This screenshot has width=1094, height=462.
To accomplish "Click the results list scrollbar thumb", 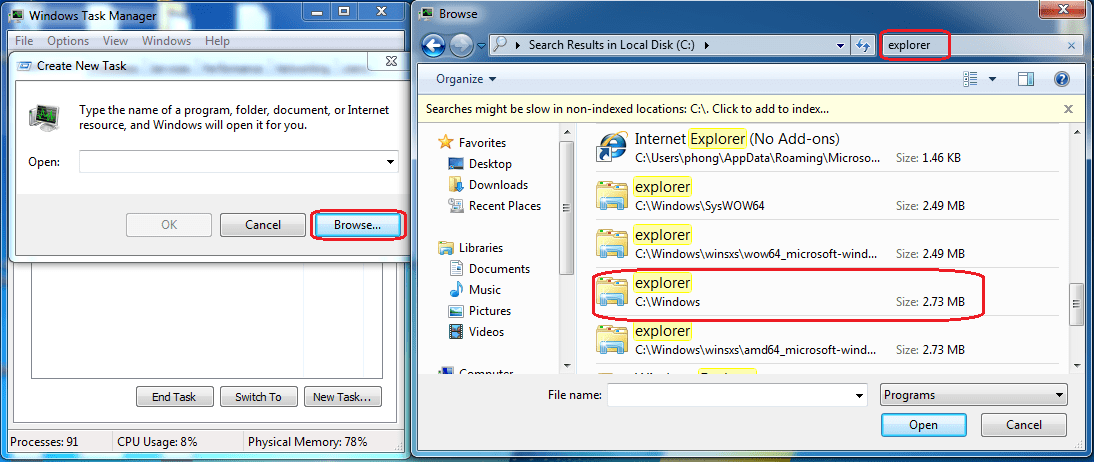I will pyautogui.click(x=1077, y=304).
